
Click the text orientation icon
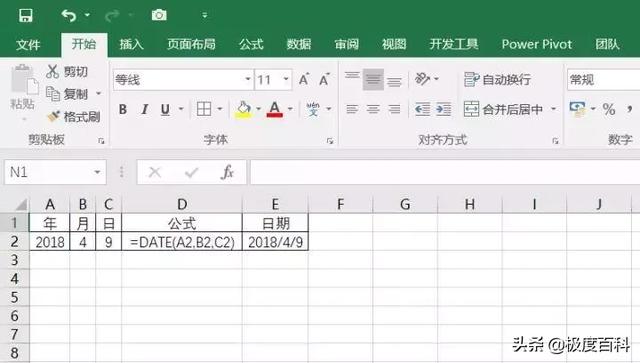coord(422,78)
